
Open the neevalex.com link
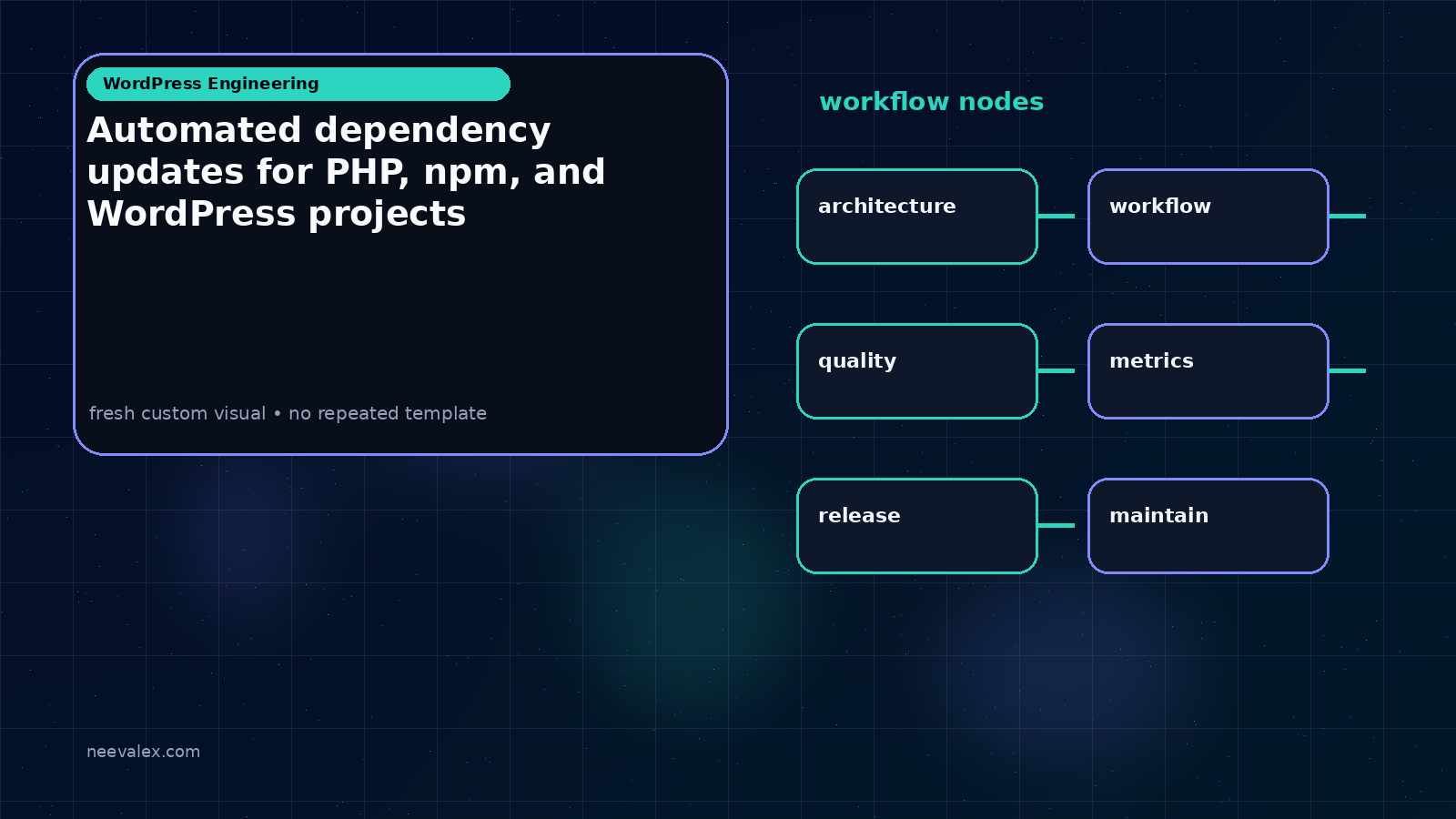coord(143,752)
